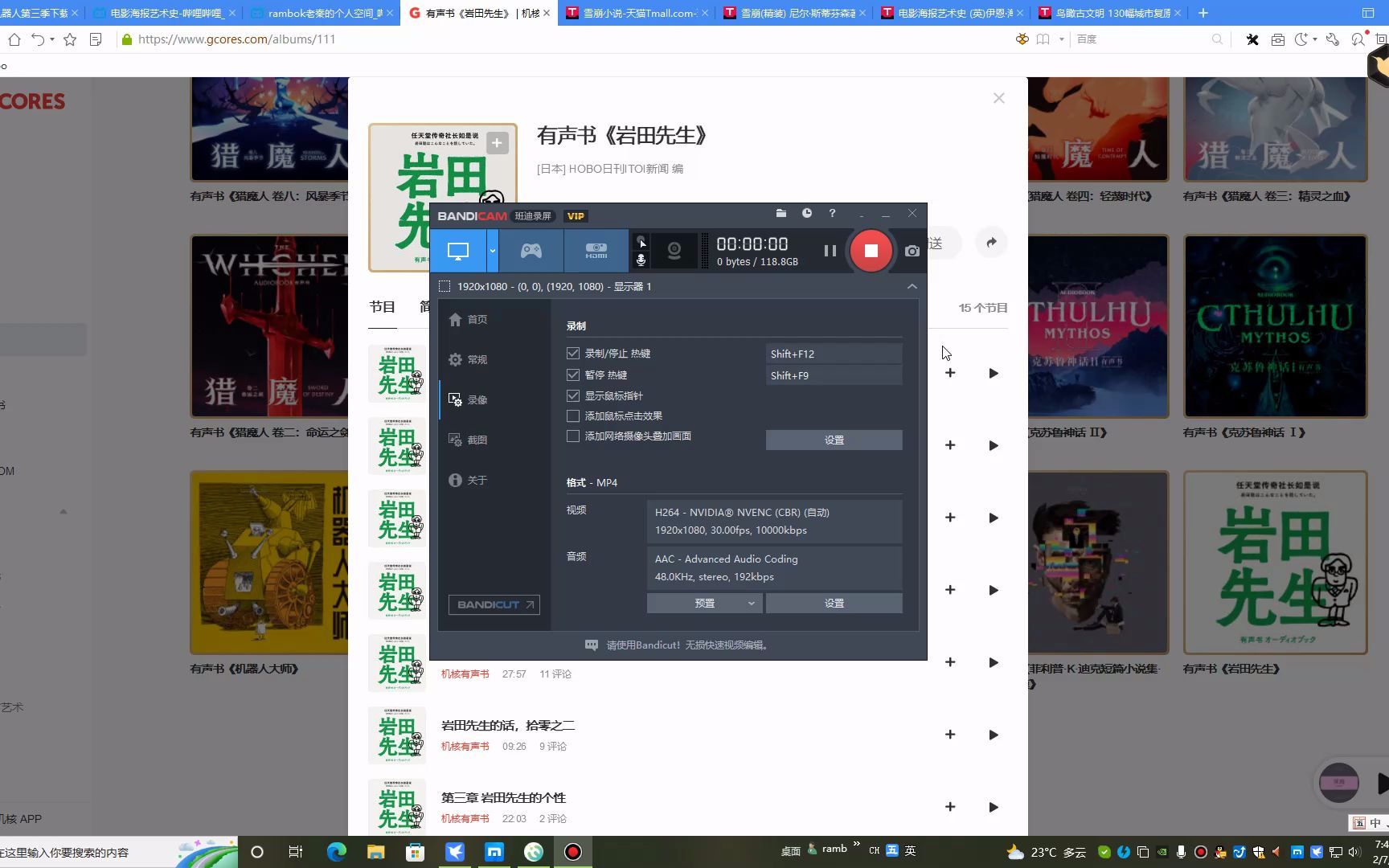Click Bandicam record icon in taskbar

tap(573, 852)
